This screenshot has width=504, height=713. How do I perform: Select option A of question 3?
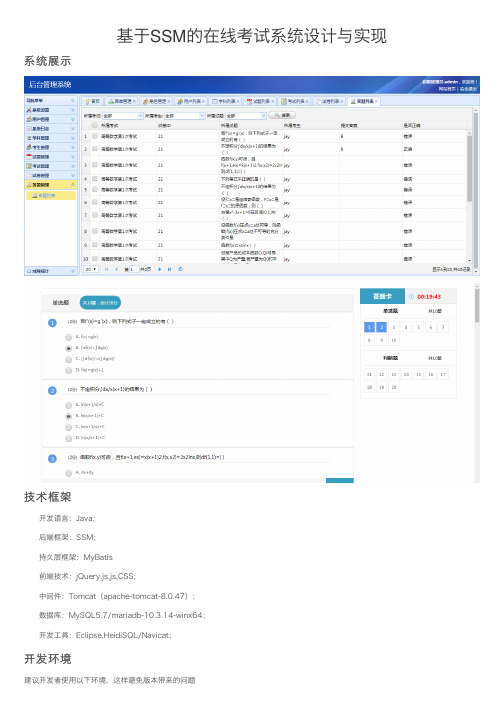[x=69, y=473]
